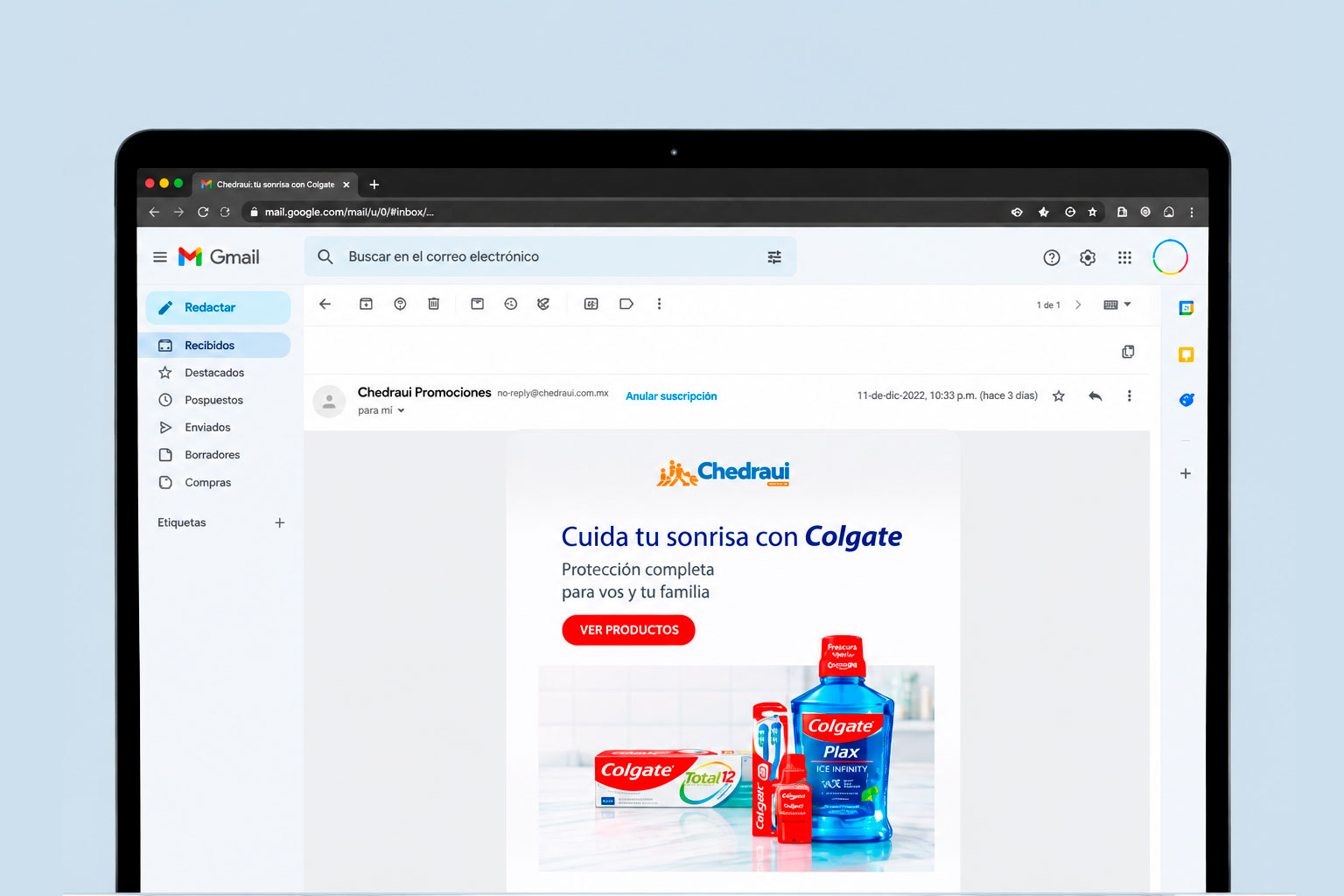Screen dimensions: 1344x896
Task: Open email in new window icon
Action: (x=1128, y=352)
